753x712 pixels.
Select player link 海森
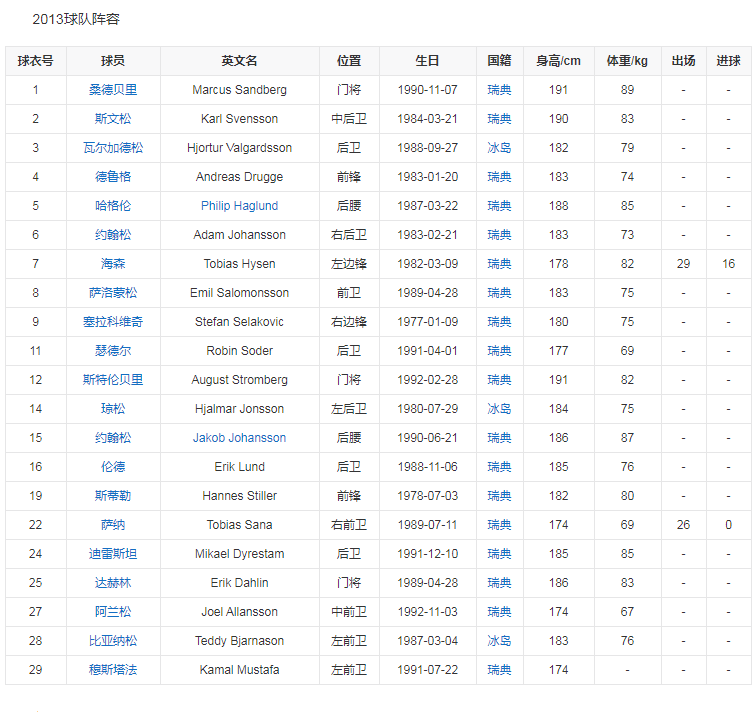[x=113, y=264]
